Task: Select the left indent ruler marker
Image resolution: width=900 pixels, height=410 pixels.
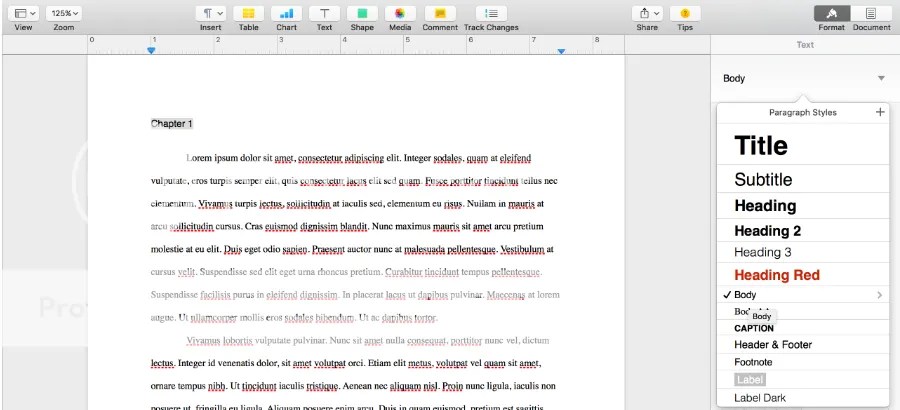Action: pos(151,51)
